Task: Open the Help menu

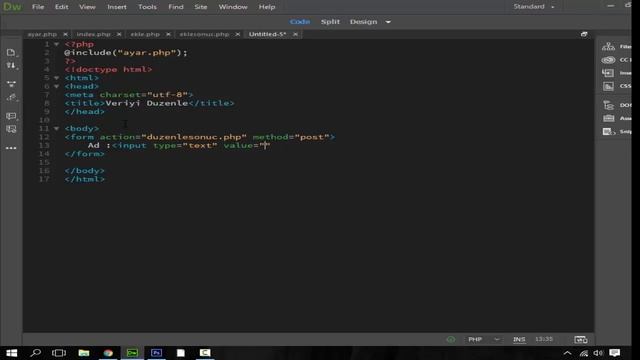Action: pos(267,7)
